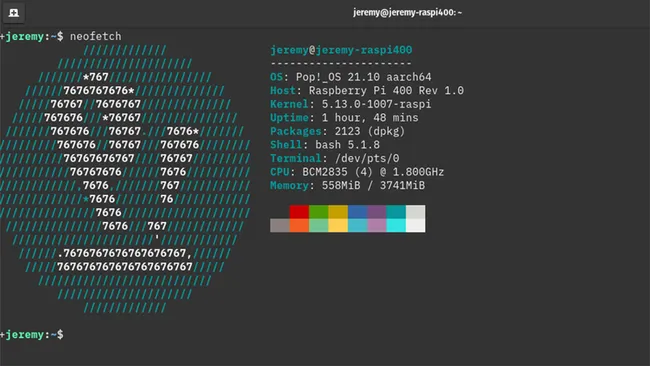Click the Uptime line in neofetch output
Image resolution: width=650 pixels, height=366 pixels.
tap(344, 118)
